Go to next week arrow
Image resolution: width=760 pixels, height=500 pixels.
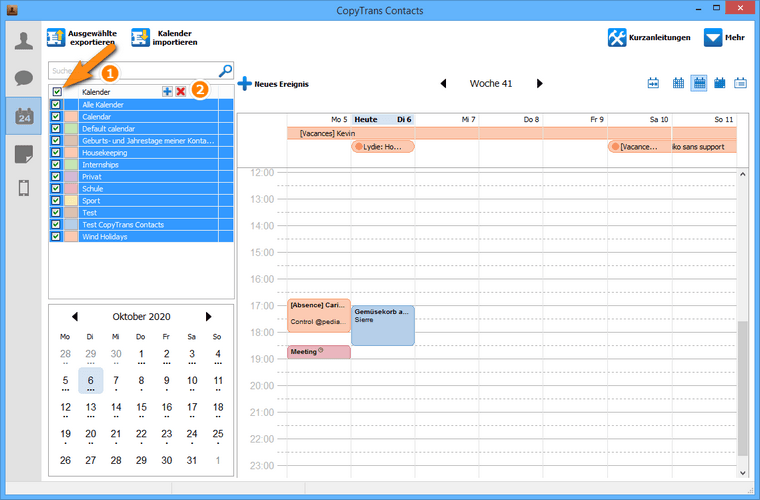tap(539, 83)
